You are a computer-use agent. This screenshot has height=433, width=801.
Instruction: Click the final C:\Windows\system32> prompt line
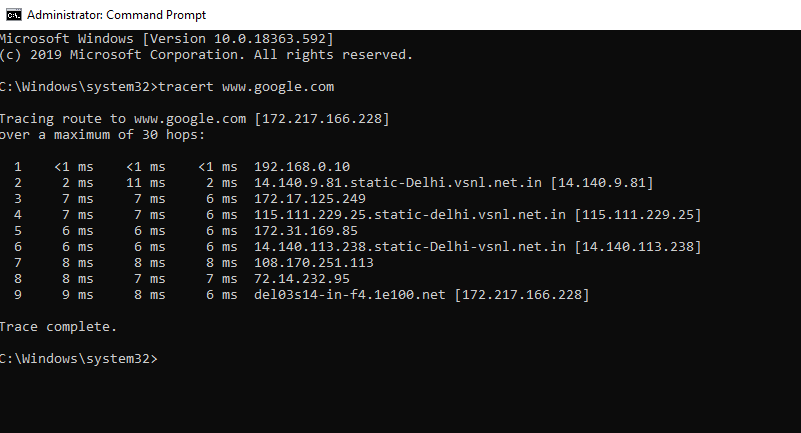(x=79, y=358)
